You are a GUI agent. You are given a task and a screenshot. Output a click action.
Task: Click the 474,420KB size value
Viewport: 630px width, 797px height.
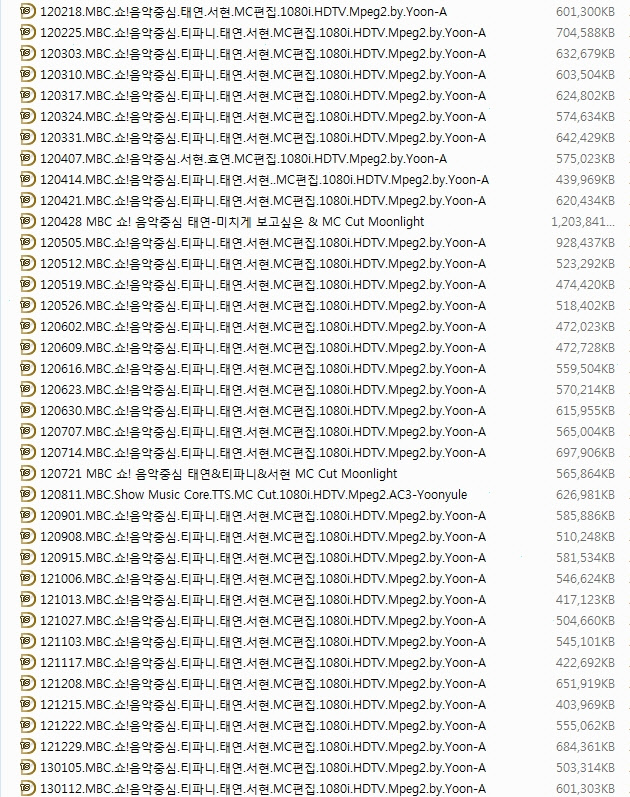tap(585, 285)
